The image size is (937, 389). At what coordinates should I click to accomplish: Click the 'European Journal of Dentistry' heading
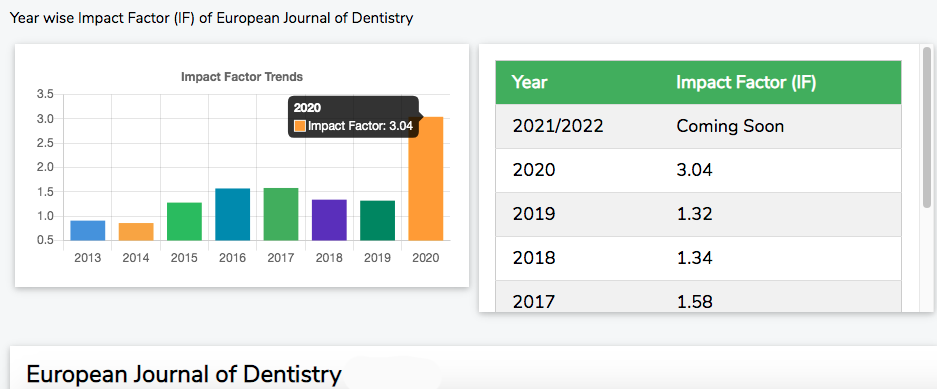[x=184, y=375]
